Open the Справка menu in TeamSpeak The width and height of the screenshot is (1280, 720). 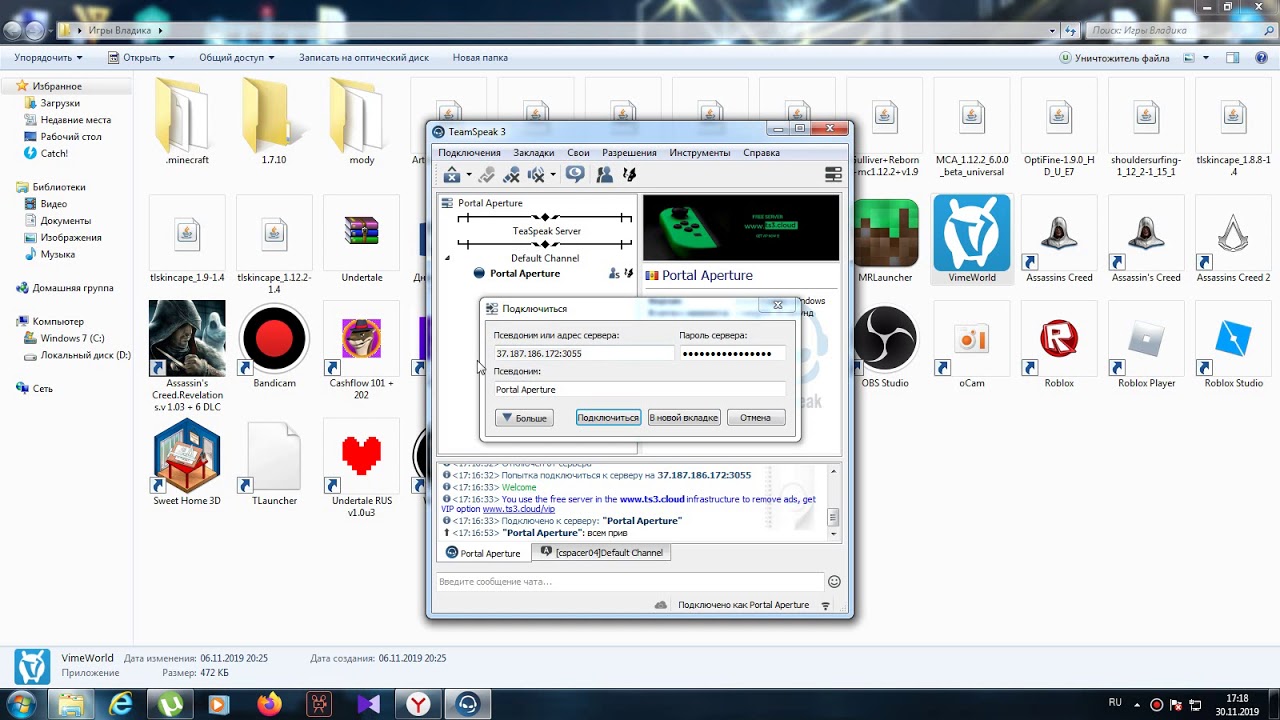[761, 153]
